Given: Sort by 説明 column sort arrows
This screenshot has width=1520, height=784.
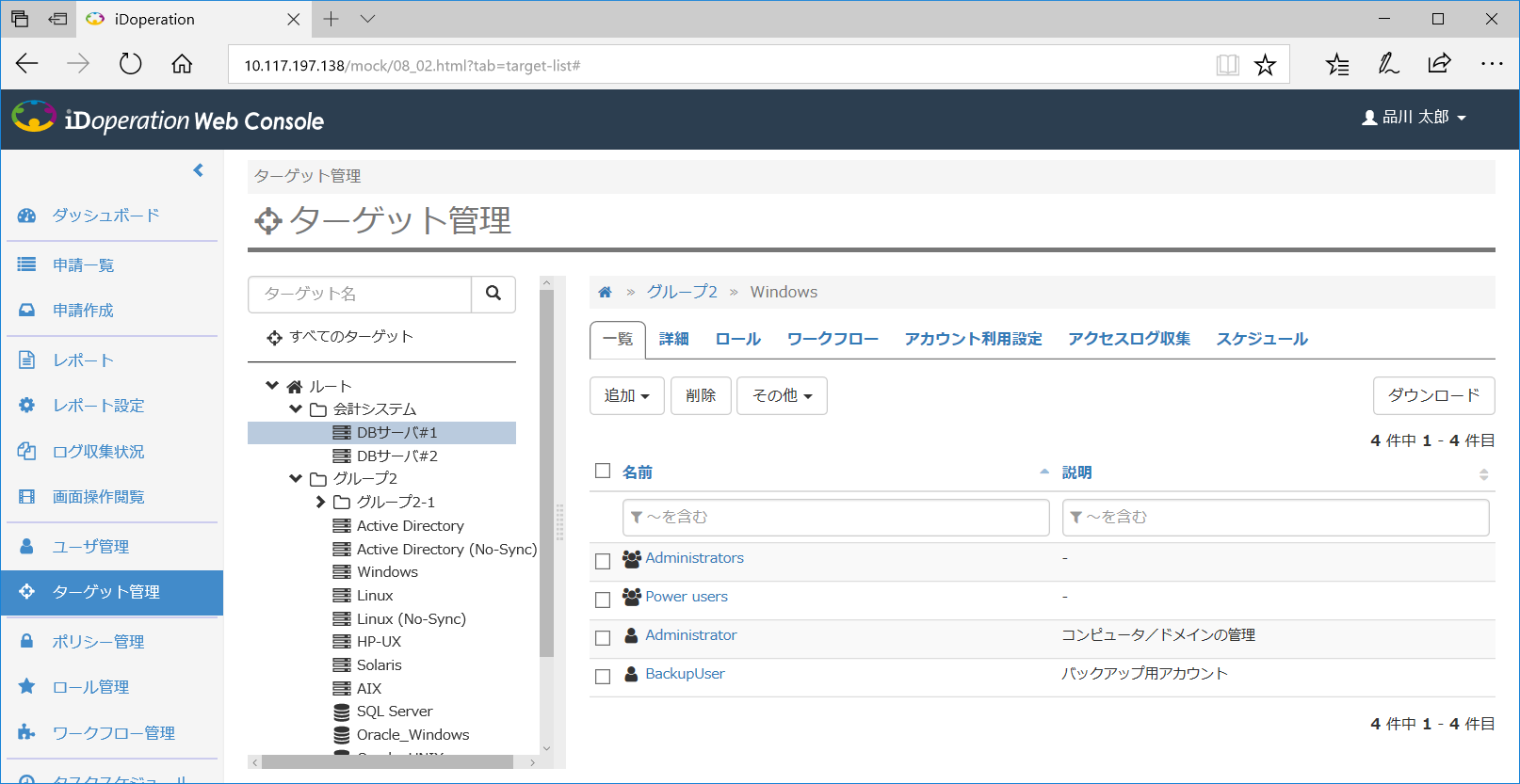Looking at the screenshot, I should 1483,475.
